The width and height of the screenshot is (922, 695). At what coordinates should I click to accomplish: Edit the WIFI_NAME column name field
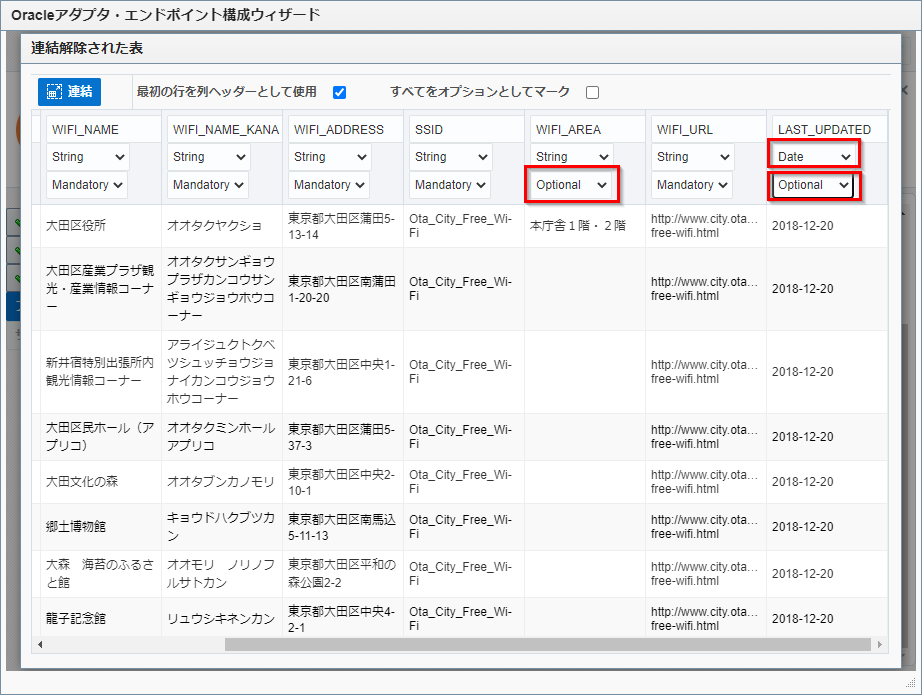point(102,129)
